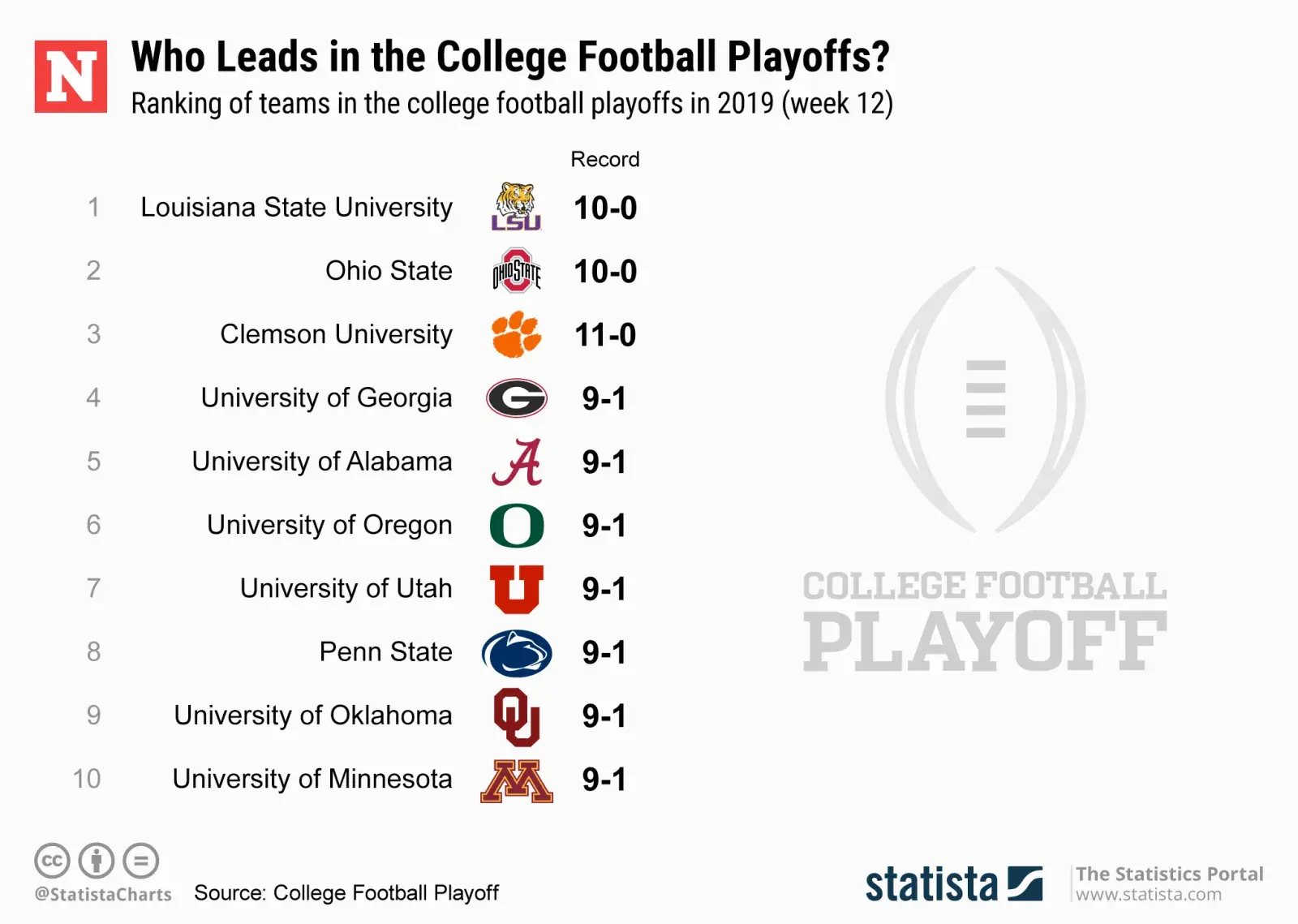Click the Oregon green O logo
1298x924 pixels.
click(x=516, y=526)
